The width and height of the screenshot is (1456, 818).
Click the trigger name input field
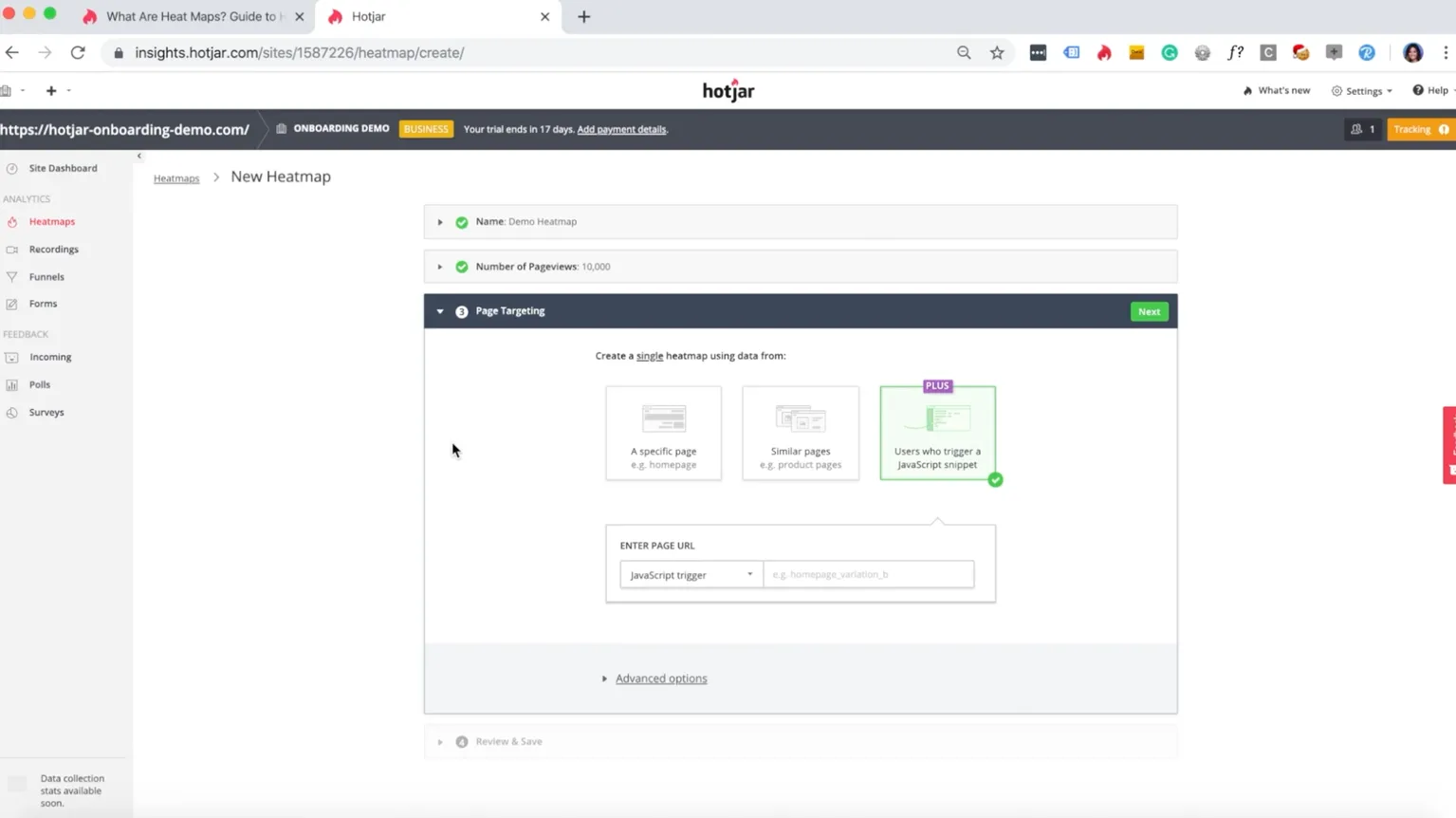[868, 574]
